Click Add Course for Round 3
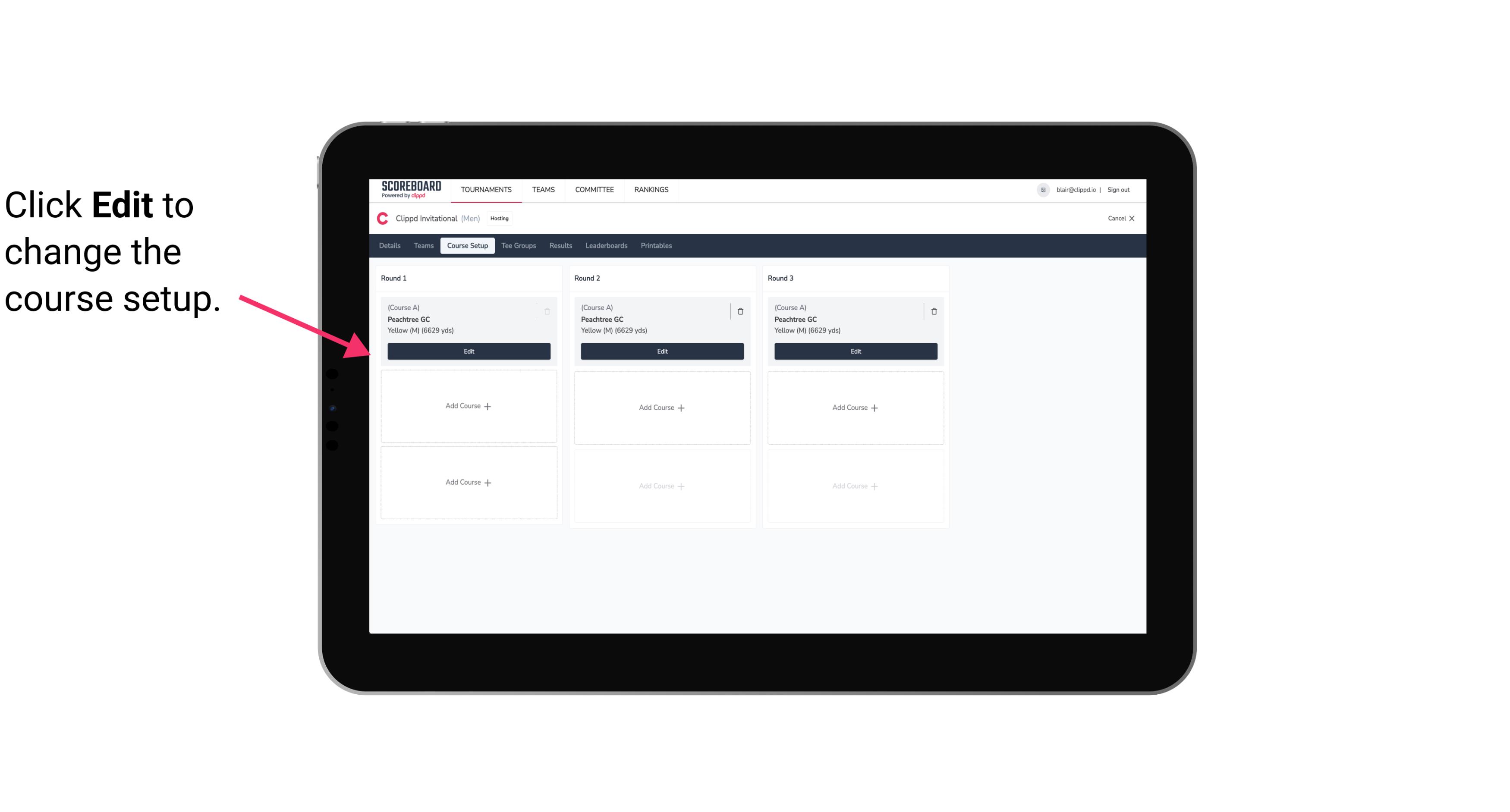The width and height of the screenshot is (1510, 812). point(855,407)
